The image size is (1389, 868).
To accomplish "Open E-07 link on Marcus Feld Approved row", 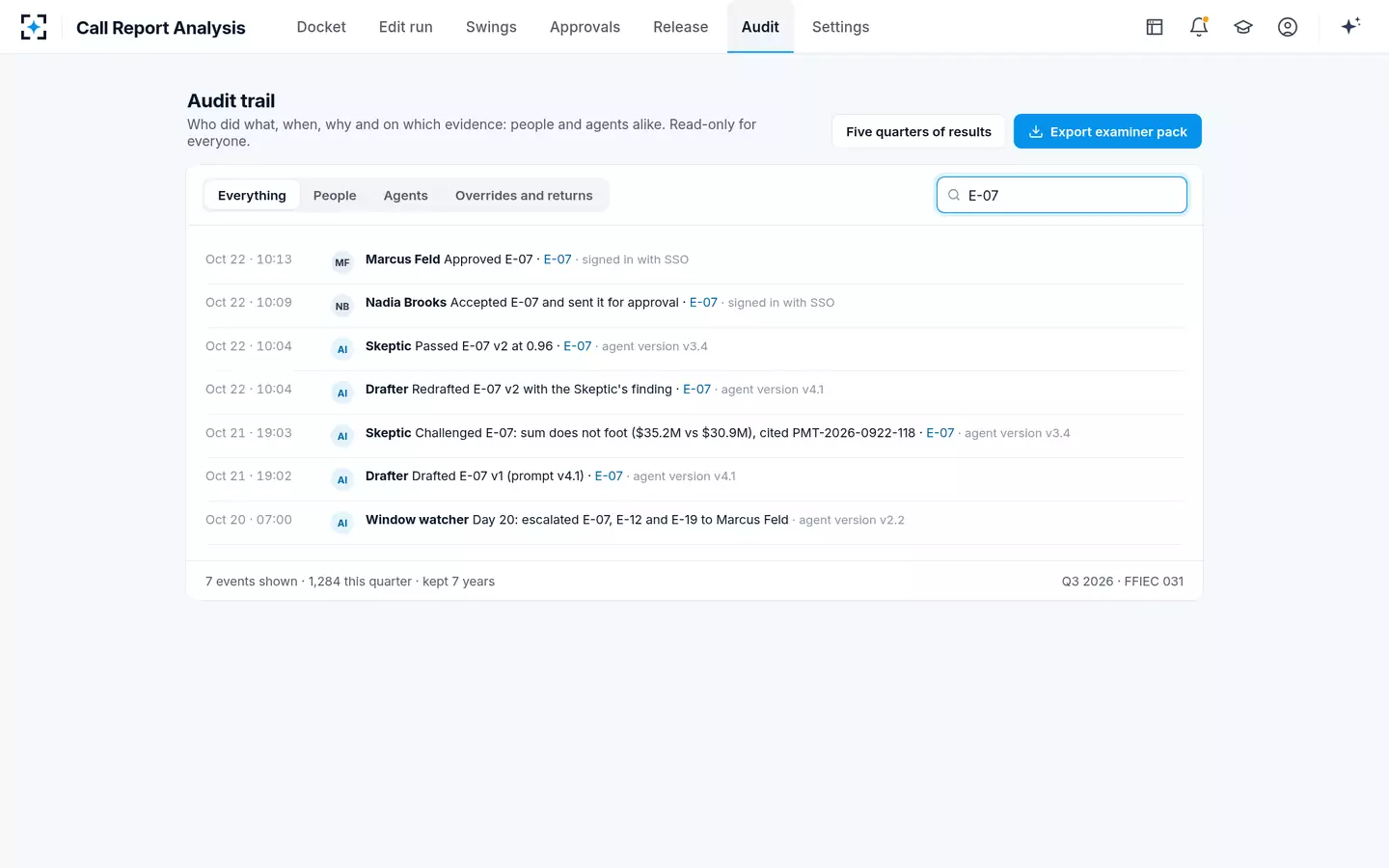I will click(558, 259).
